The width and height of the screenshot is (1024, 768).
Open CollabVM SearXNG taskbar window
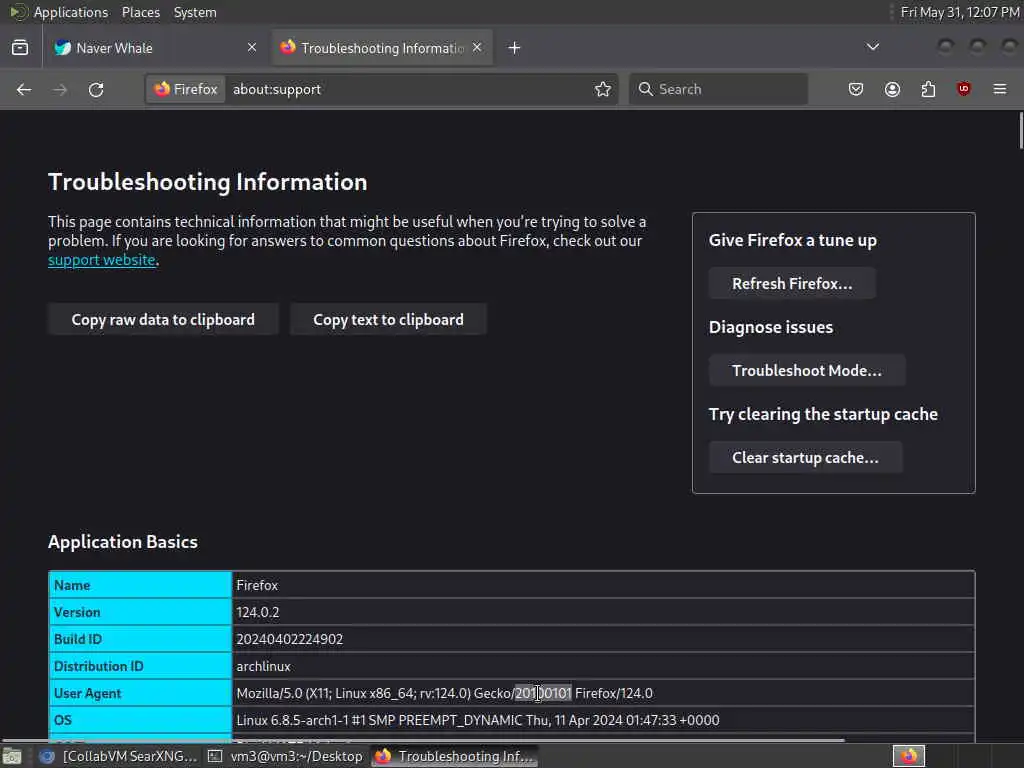pos(118,756)
